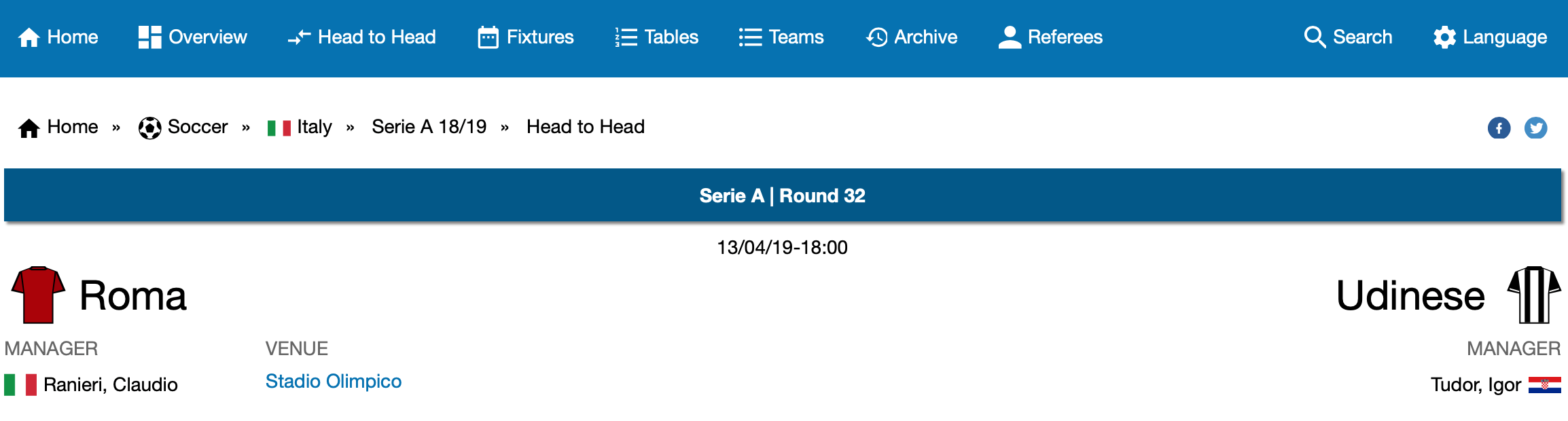
Task: Click the soccer ball icon in breadcrumb
Action: (x=149, y=128)
